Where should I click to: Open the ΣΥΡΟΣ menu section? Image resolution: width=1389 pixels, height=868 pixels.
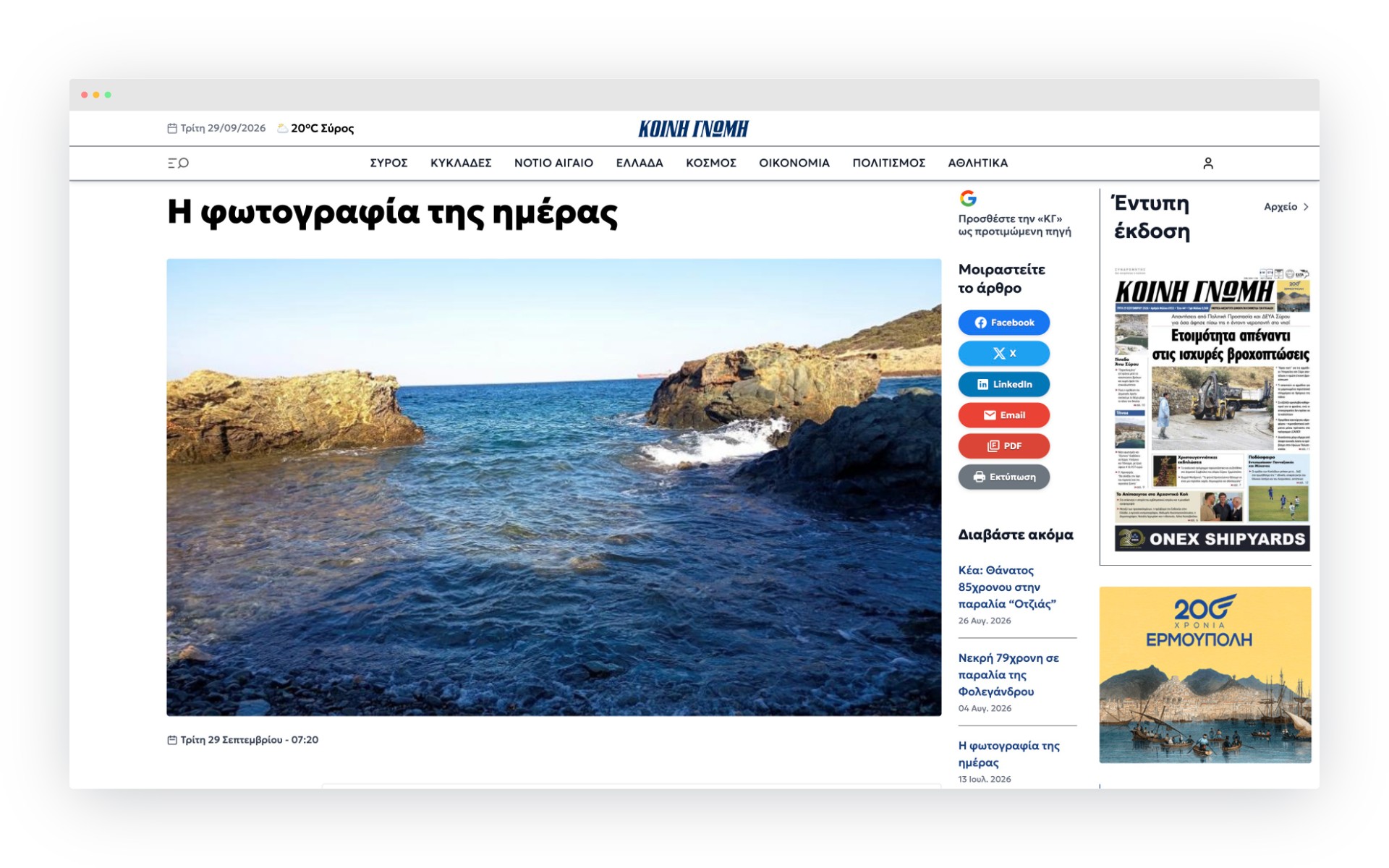click(x=388, y=163)
